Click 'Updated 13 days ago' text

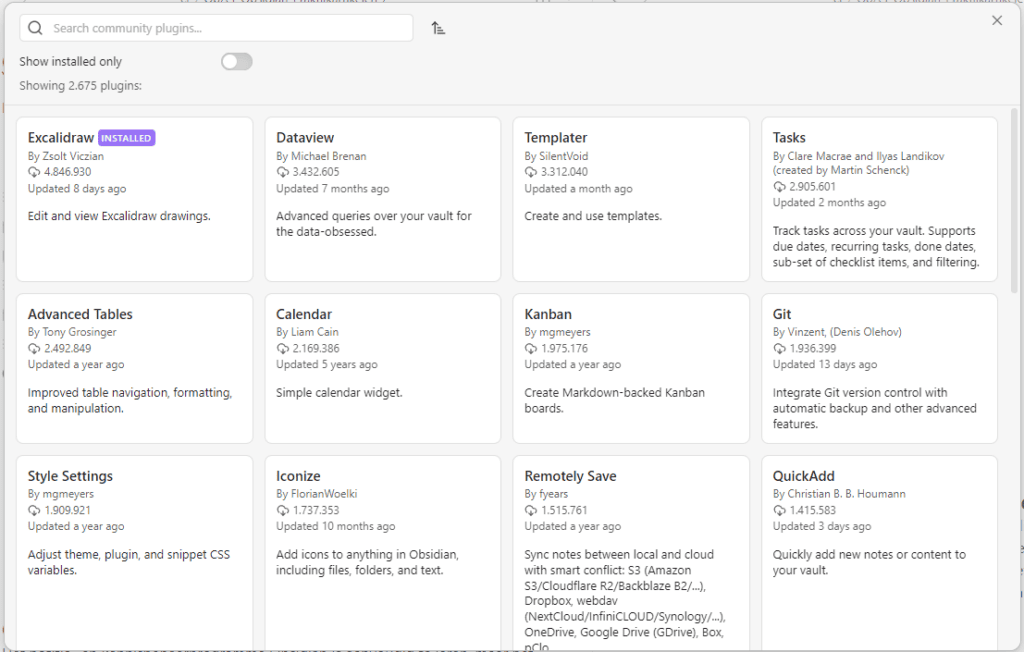824,365
